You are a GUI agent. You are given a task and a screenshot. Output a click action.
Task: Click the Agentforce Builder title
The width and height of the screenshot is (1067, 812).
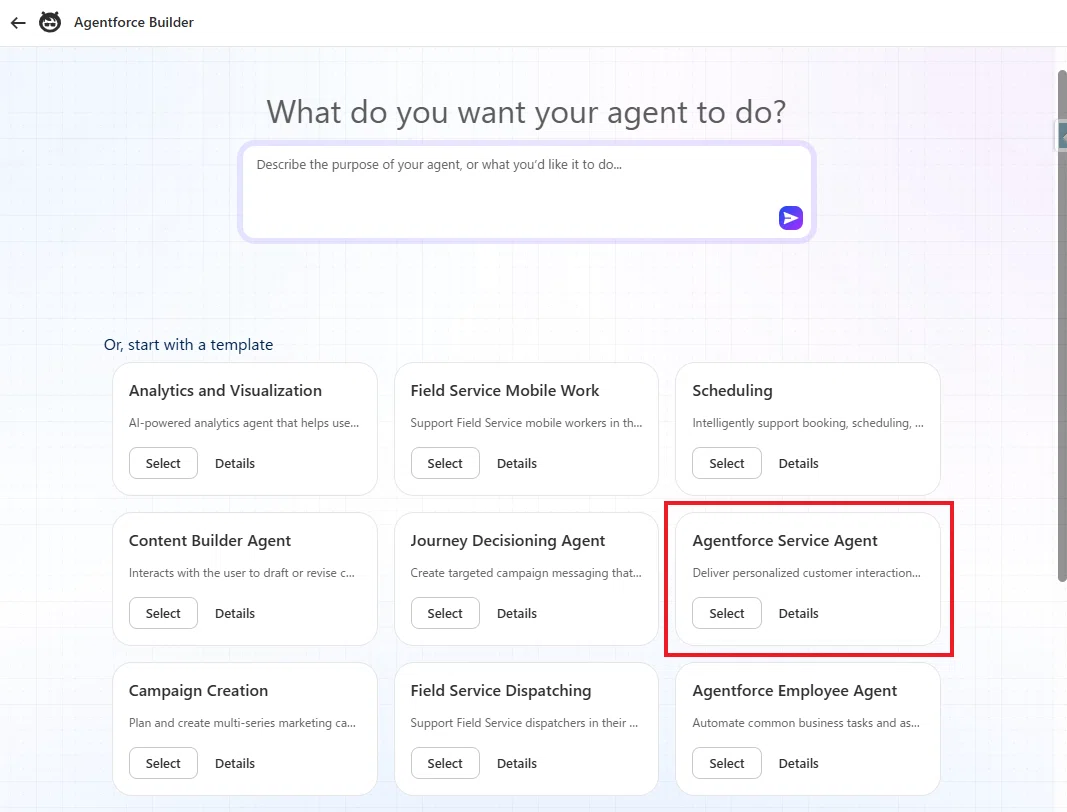pyautogui.click(x=134, y=22)
